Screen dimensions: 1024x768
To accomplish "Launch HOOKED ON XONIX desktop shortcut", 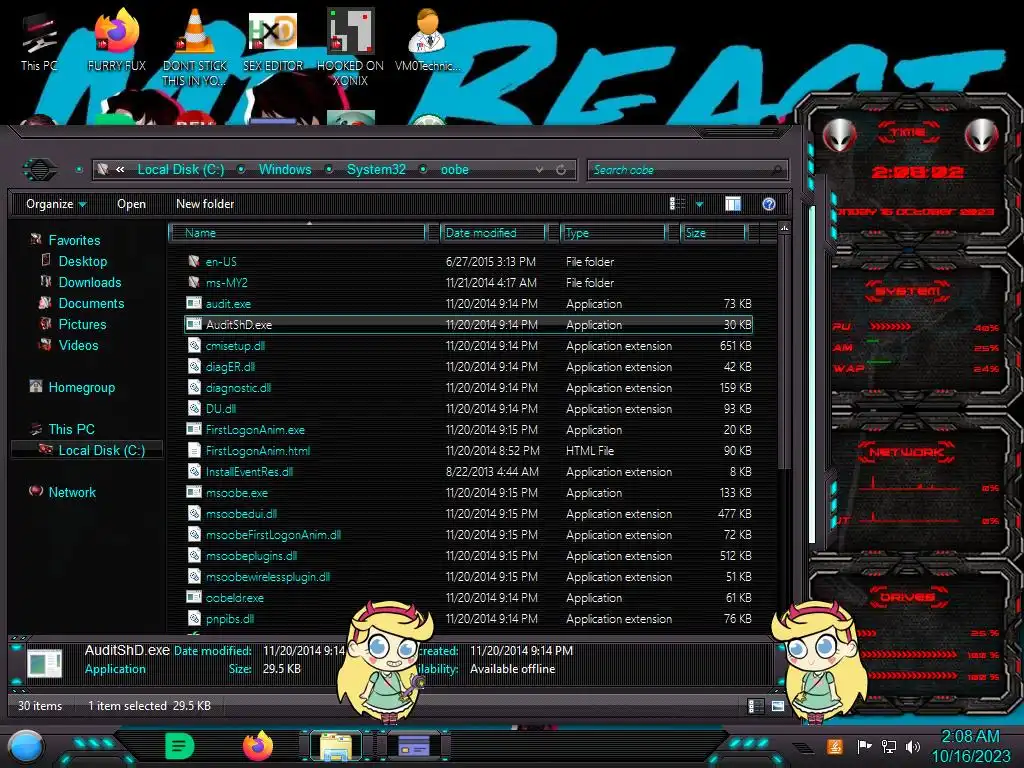I will coord(350,47).
